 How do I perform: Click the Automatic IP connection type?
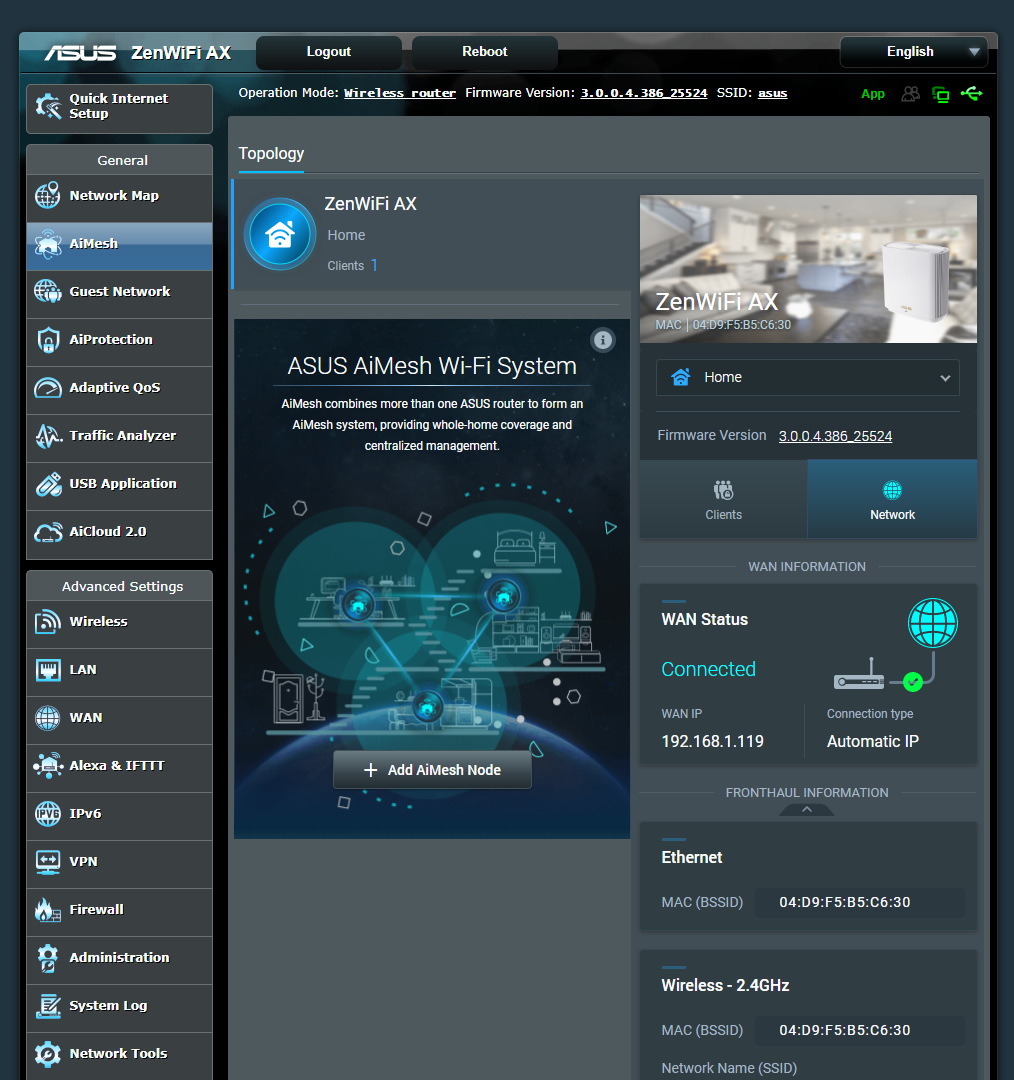(x=873, y=742)
